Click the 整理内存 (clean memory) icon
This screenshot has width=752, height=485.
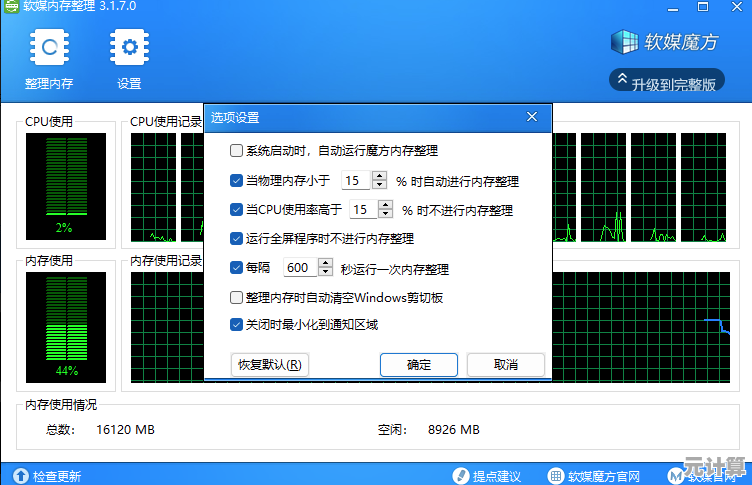click(48, 47)
